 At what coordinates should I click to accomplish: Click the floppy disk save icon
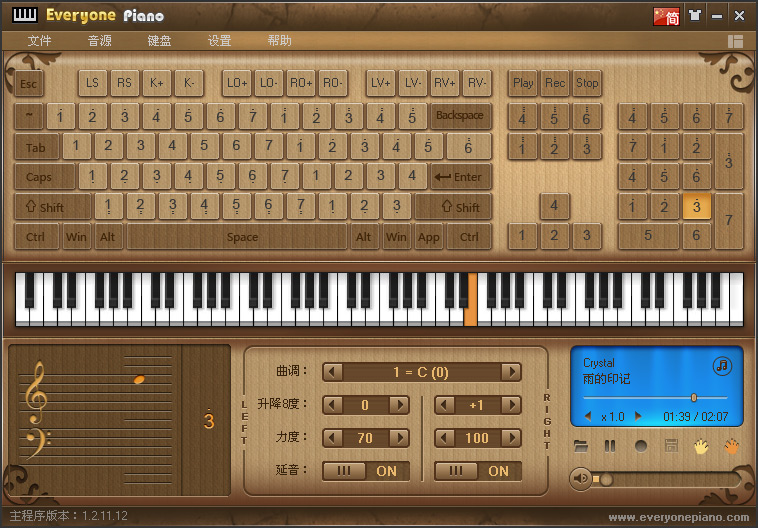(x=671, y=446)
